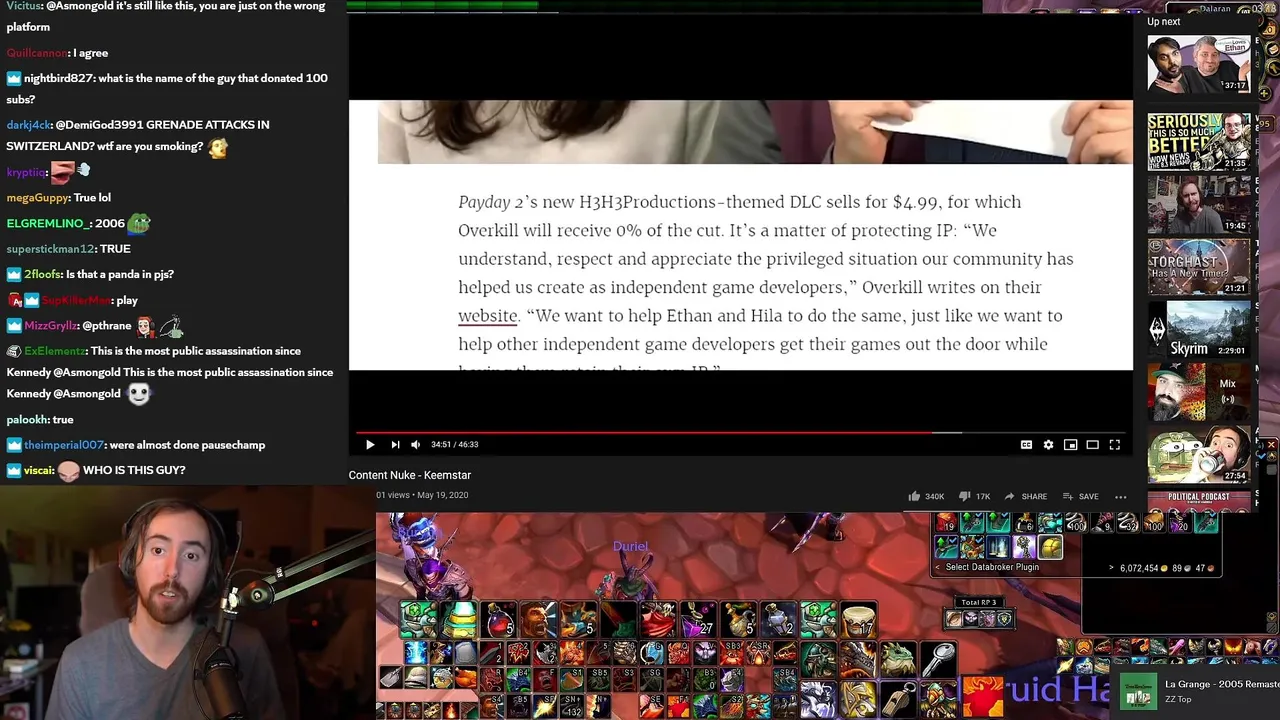Open the 'website' link in the article

tap(487, 316)
